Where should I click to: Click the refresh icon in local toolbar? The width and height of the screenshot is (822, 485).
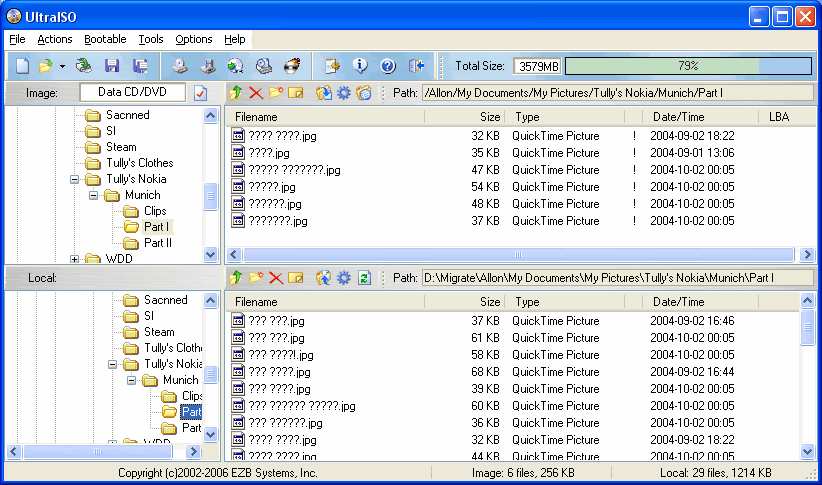(364, 277)
